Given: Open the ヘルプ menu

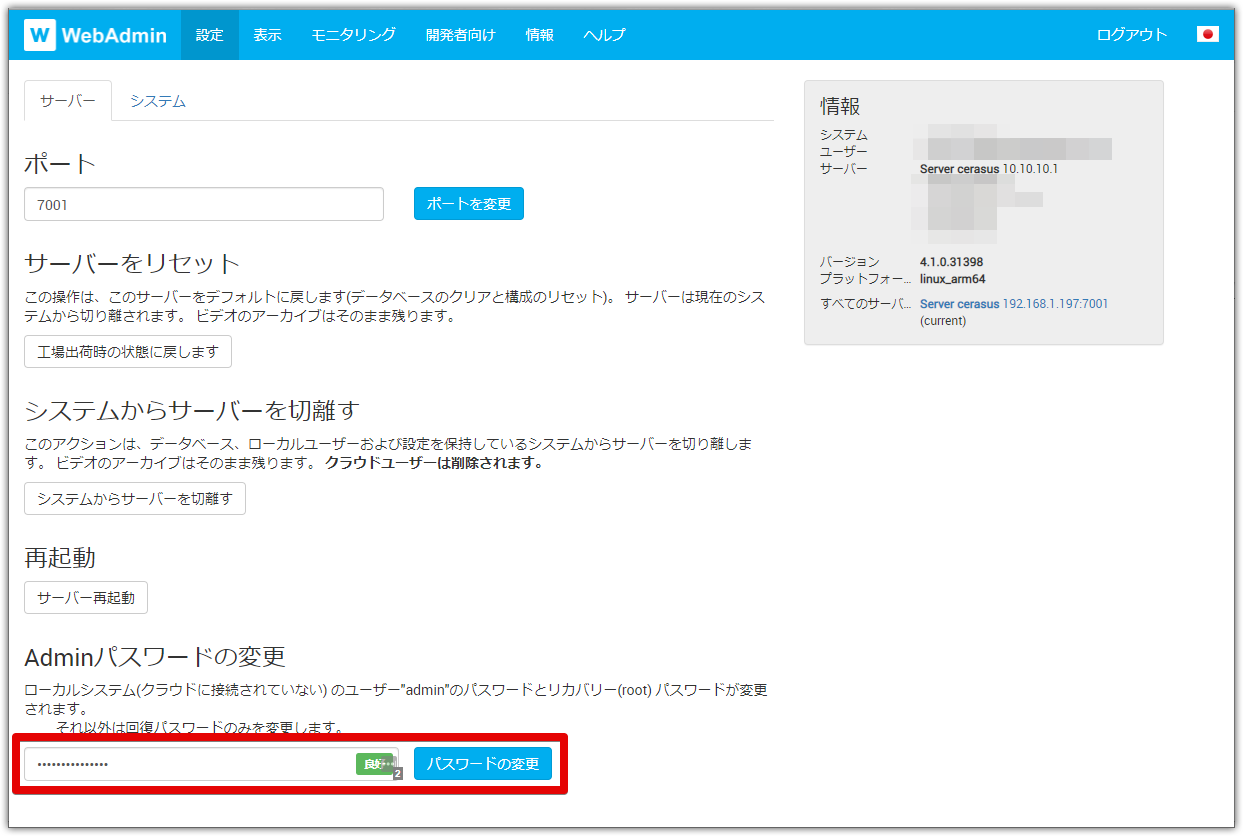Looking at the screenshot, I should click(604, 35).
